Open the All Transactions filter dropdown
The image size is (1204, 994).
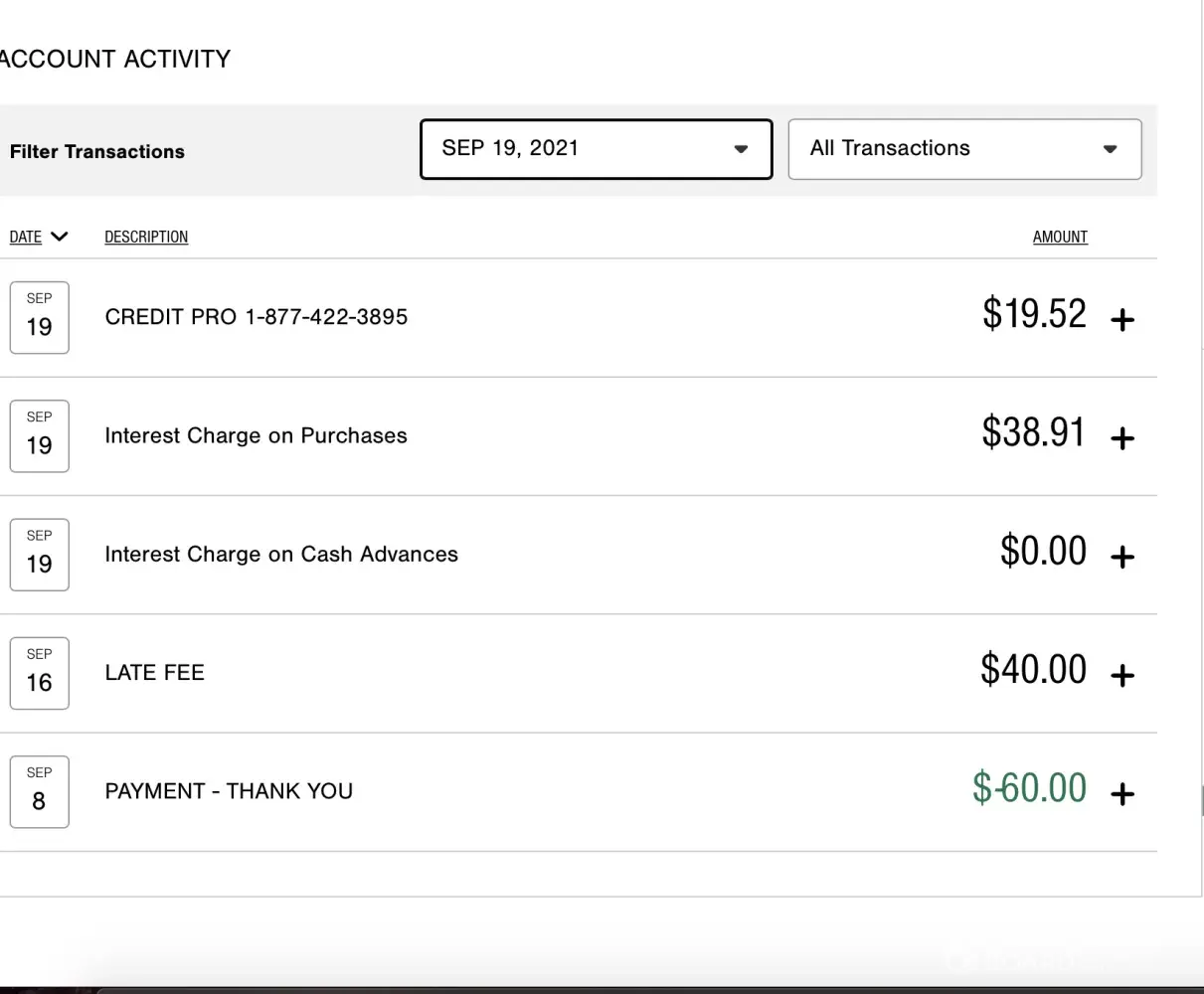[x=963, y=149]
